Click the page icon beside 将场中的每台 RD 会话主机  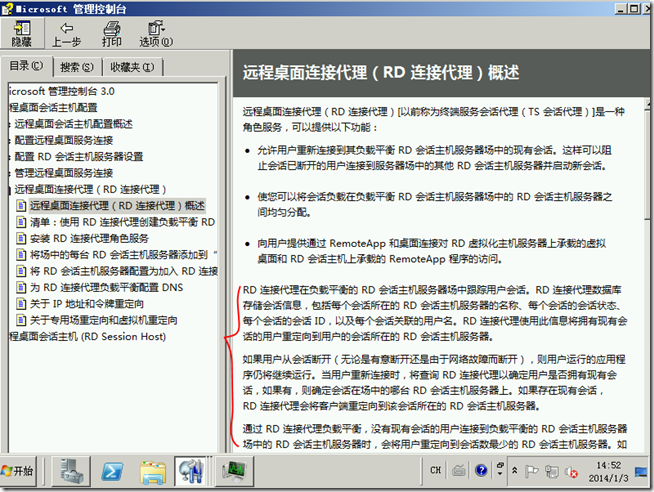coord(21,255)
